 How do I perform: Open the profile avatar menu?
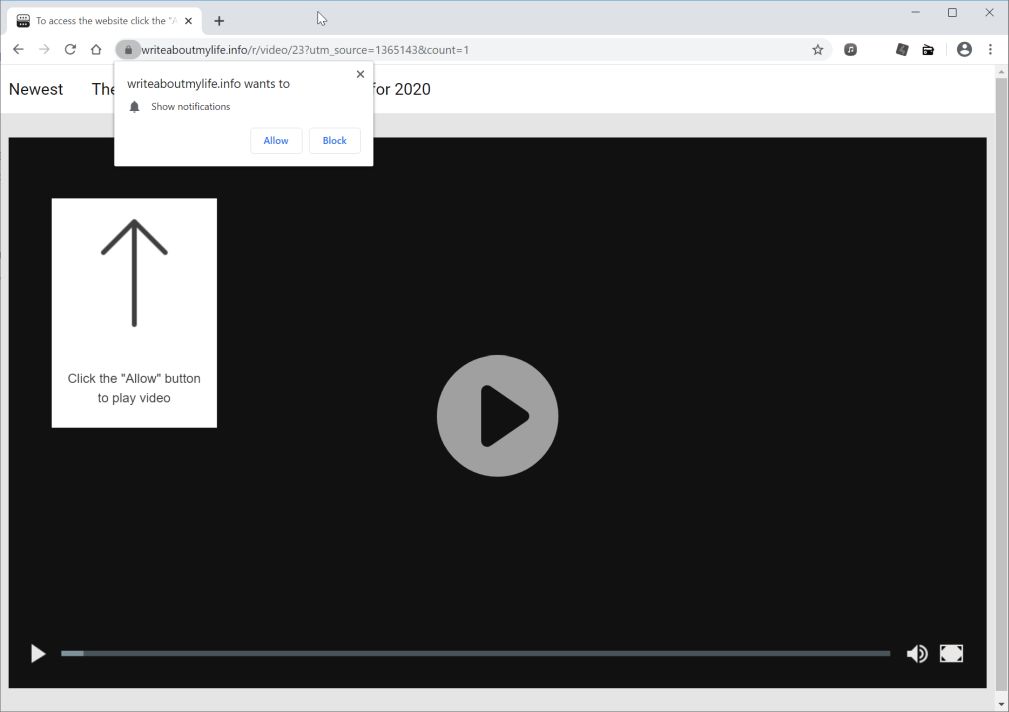coord(964,50)
